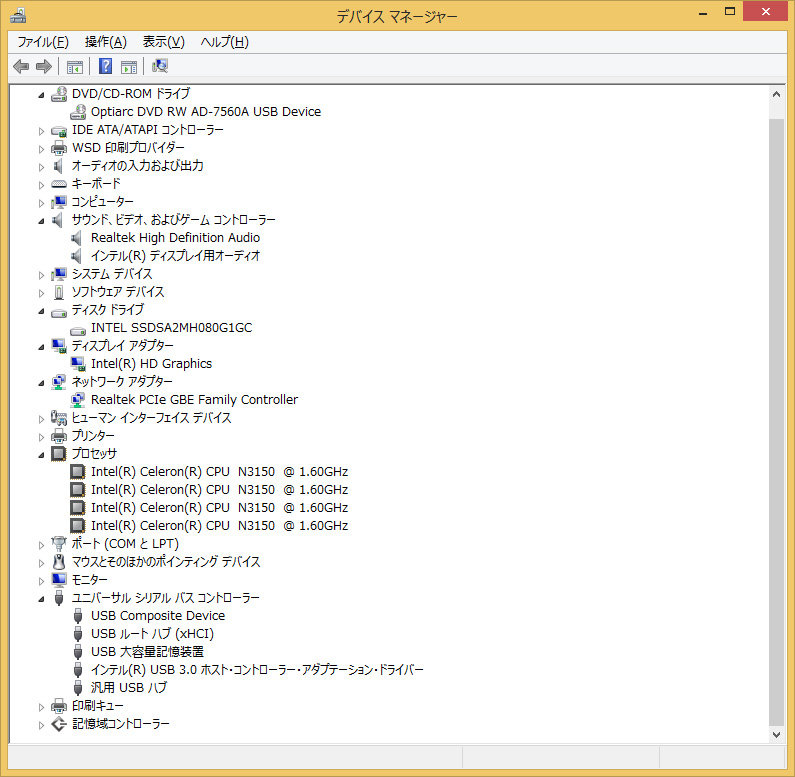795x777 pixels.
Task: Select 汎用 USB ハブ
Action: 129,688
